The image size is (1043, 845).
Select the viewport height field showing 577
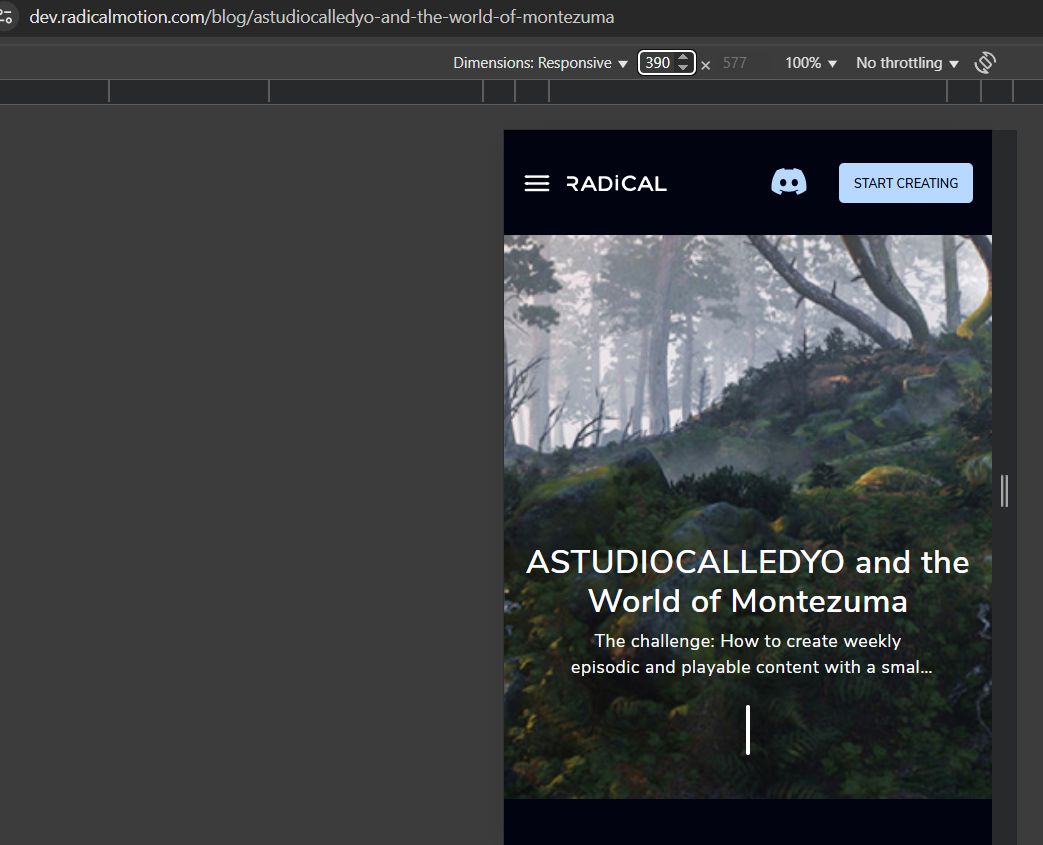click(x=734, y=63)
